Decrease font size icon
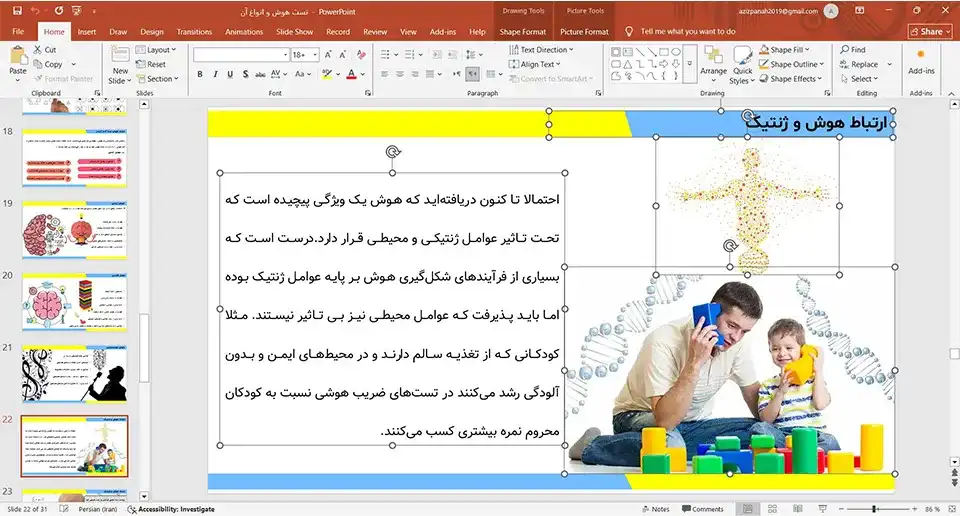960x516 pixels. 343,54
